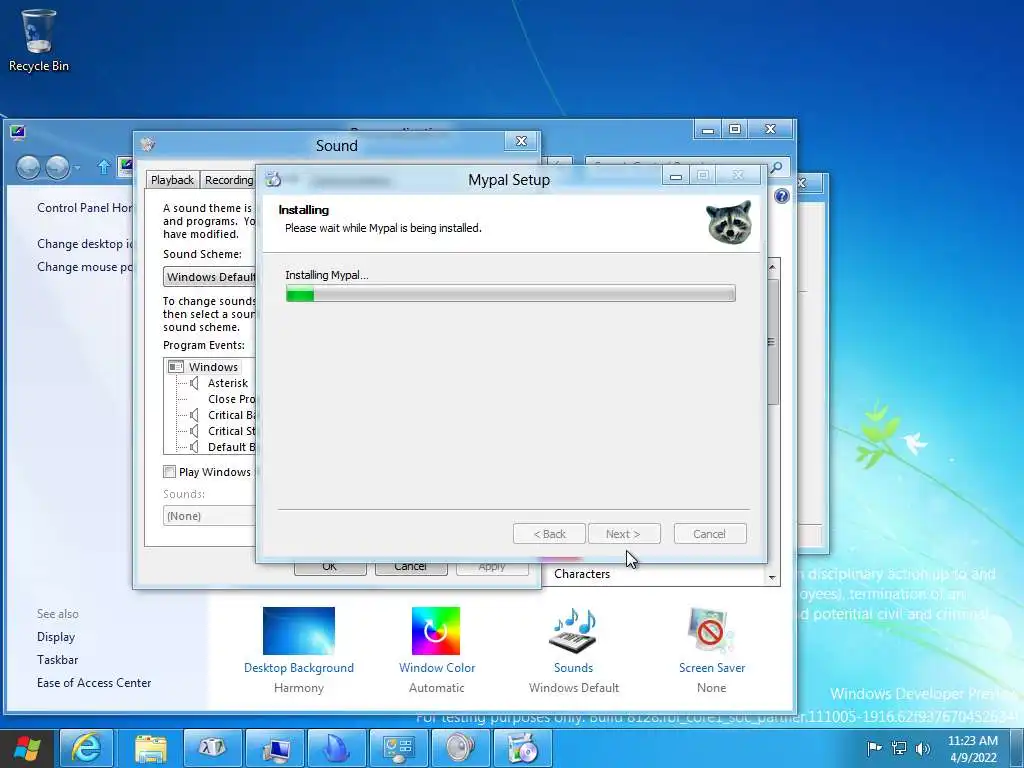Open Control Panel Home link
The width and height of the screenshot is (1024, 768).
click(85, 208)
